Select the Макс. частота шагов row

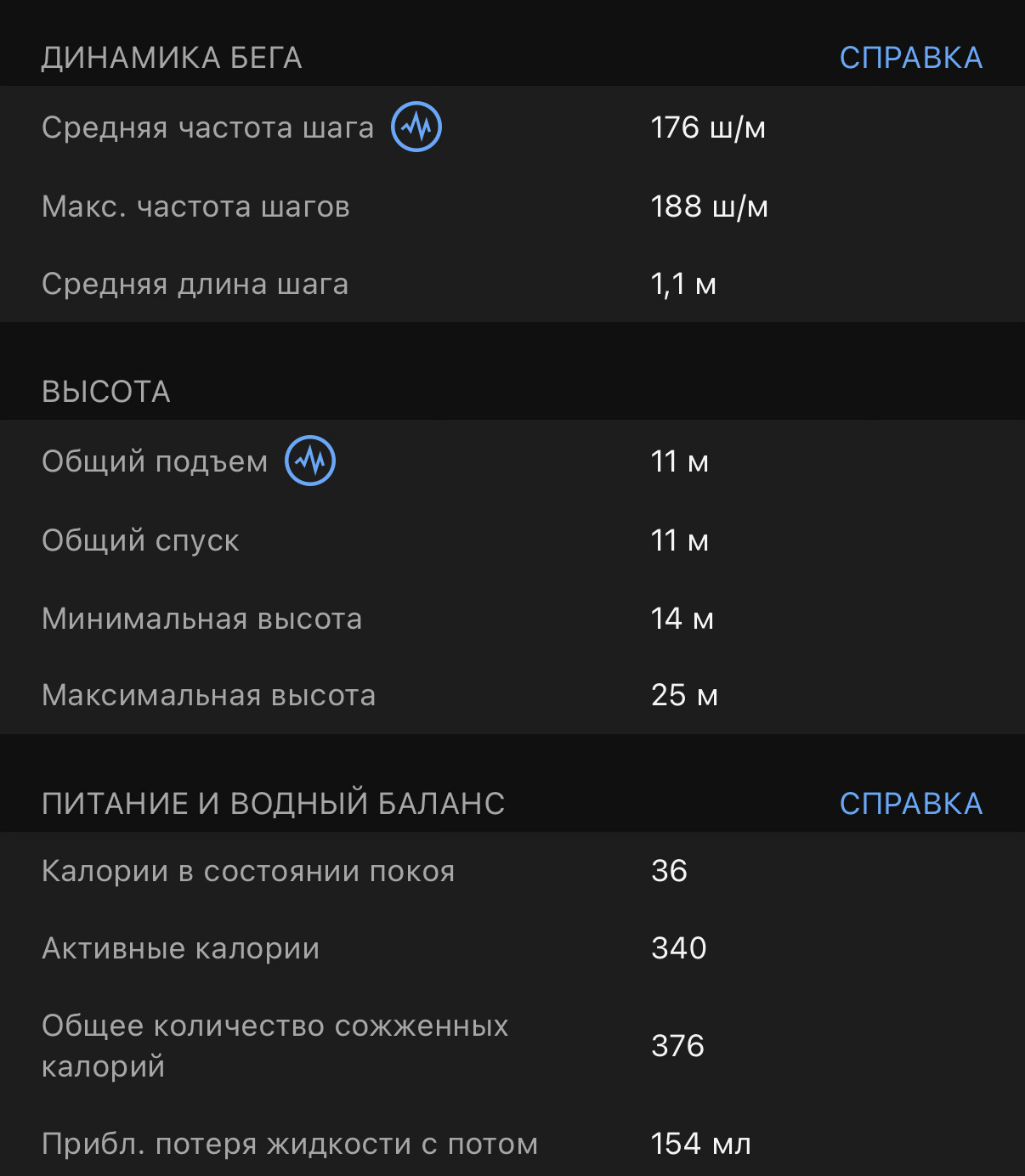tap(512, 206)
